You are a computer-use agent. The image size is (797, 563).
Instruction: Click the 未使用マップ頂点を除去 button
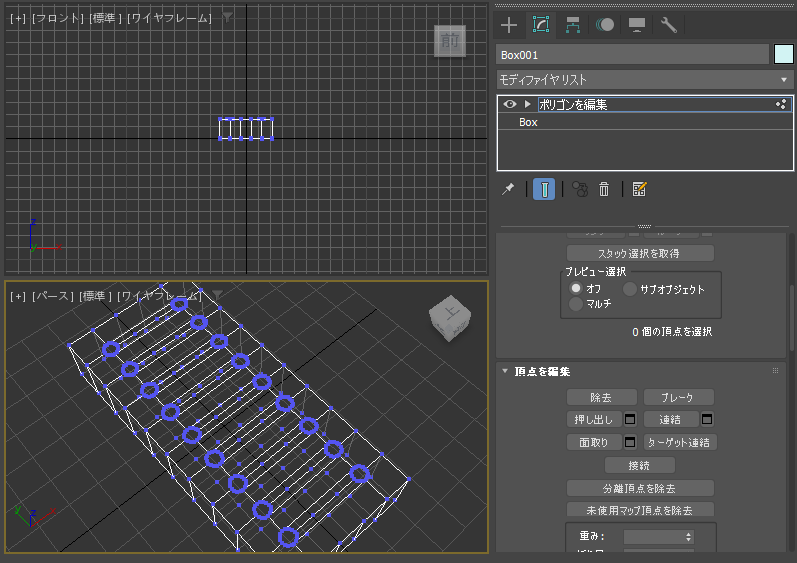[640, 510]
